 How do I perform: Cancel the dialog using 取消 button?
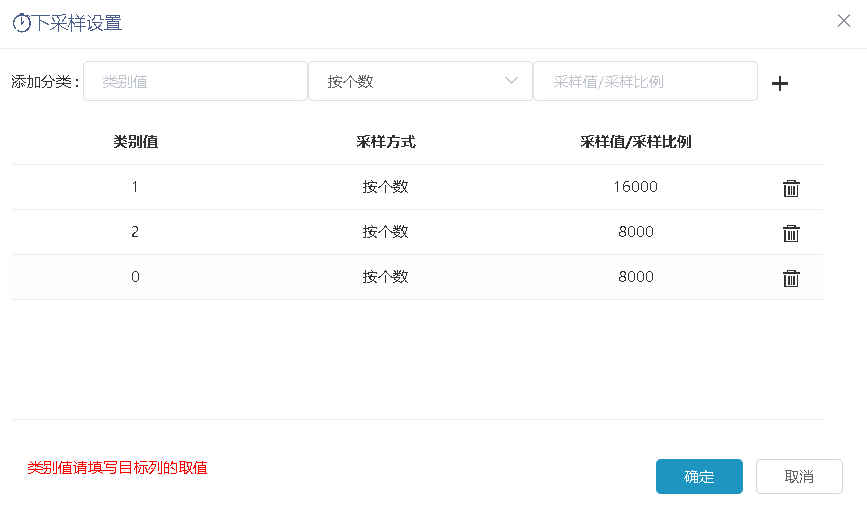(x=799, y=477)
